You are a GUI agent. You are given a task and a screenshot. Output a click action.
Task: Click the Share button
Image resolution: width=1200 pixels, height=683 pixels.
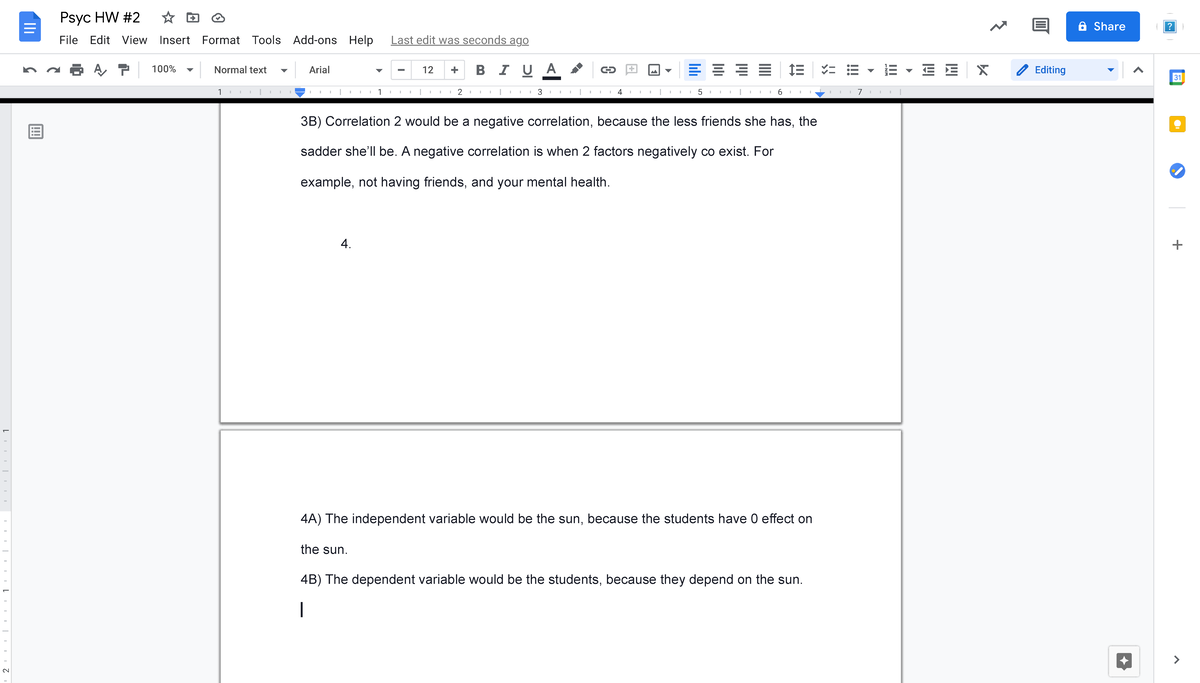1102,26
